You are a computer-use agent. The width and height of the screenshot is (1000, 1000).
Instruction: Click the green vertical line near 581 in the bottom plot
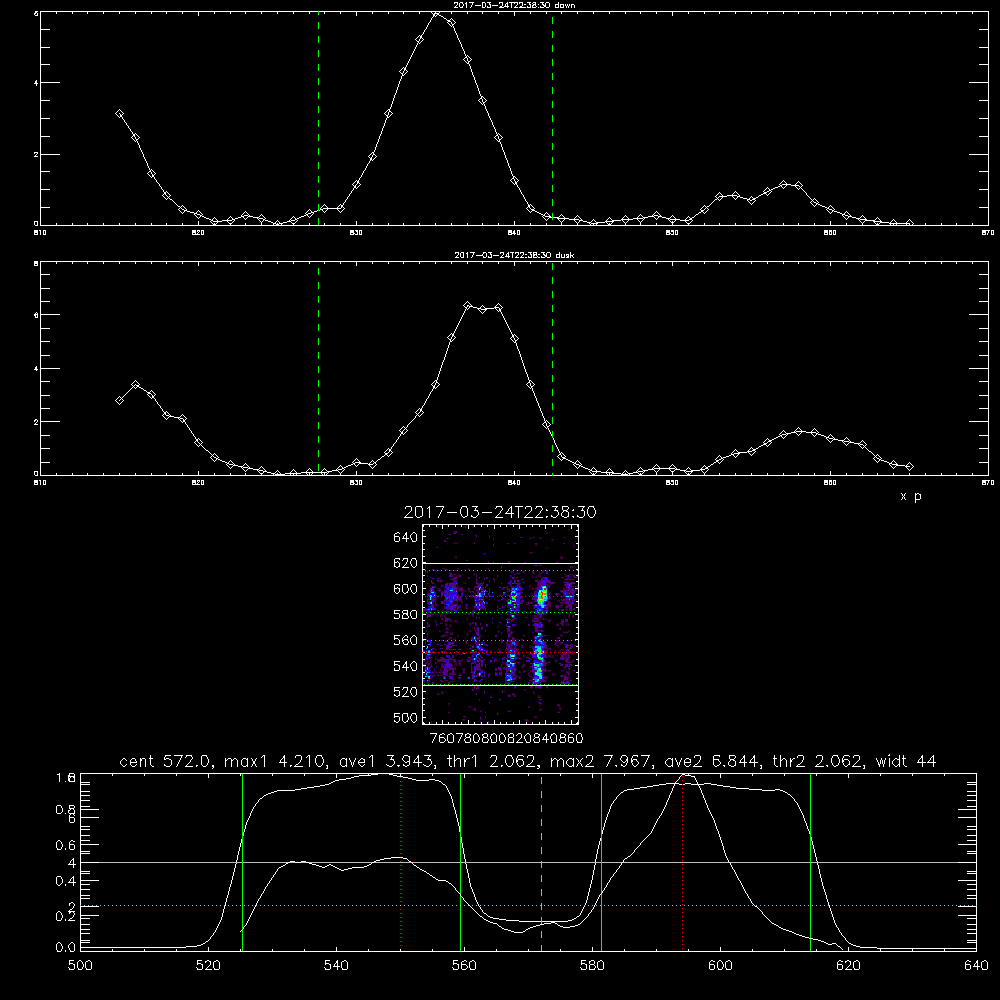coord(601,861)
